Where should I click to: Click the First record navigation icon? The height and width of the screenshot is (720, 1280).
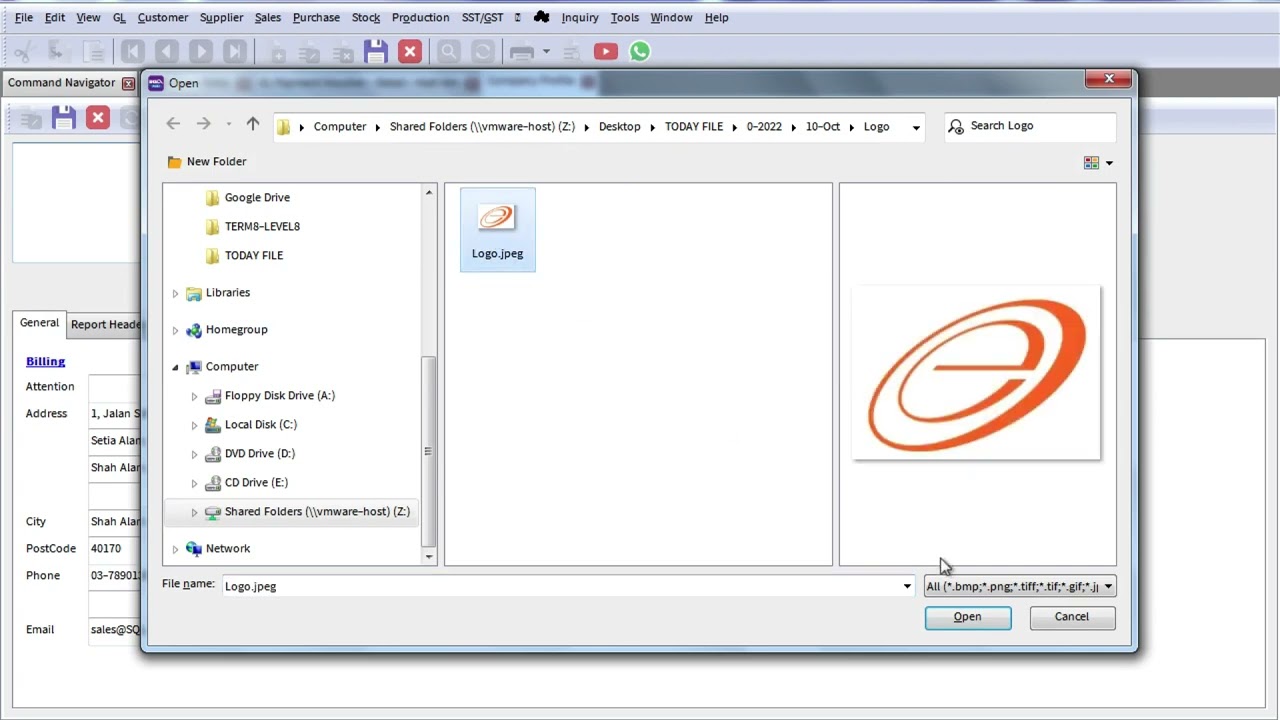click(x=133, y=51)
